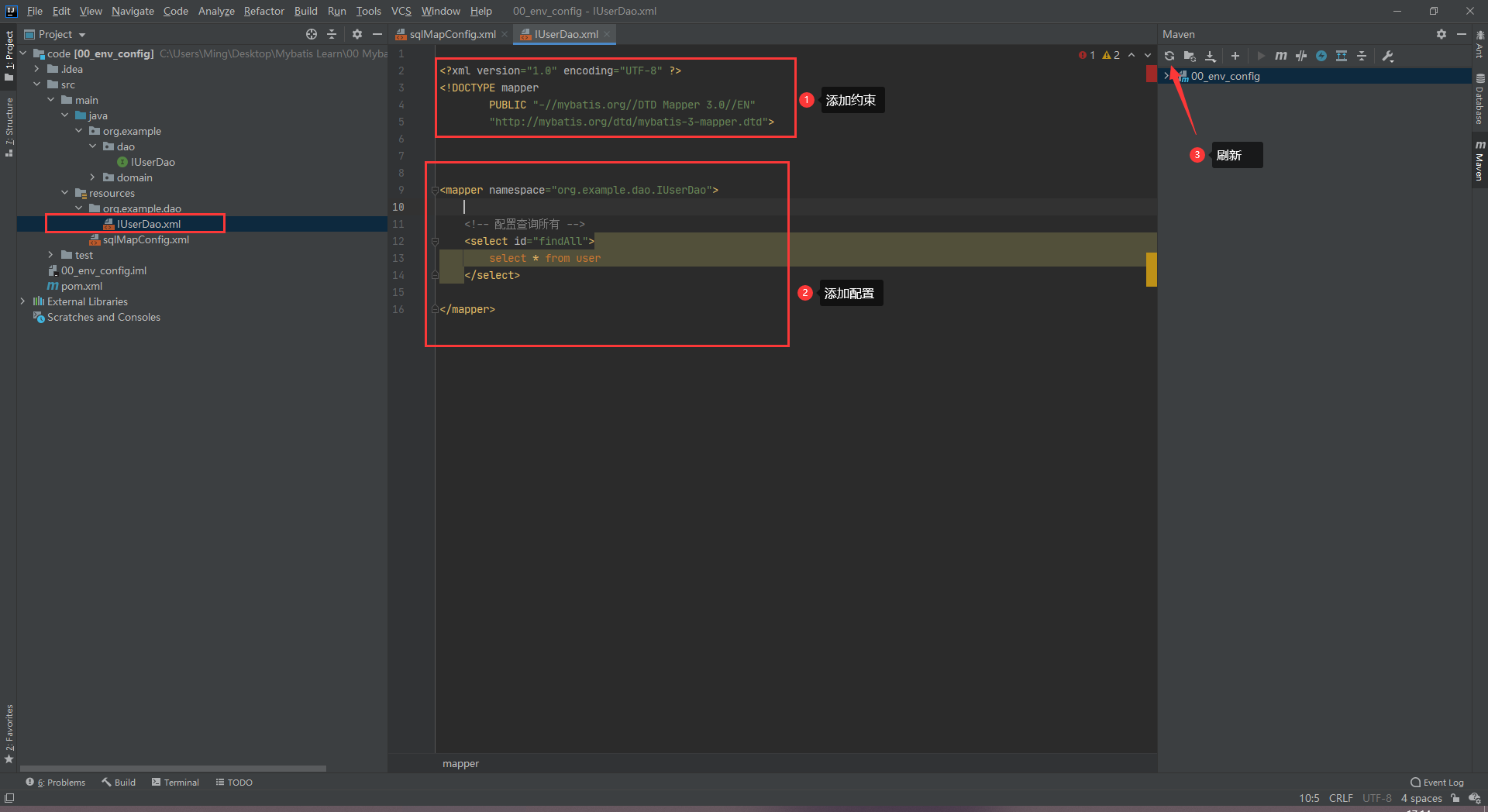Select the IUserDao interface in dao
The width and height of the screenshot is (1488, 812).
pos(146,162)
